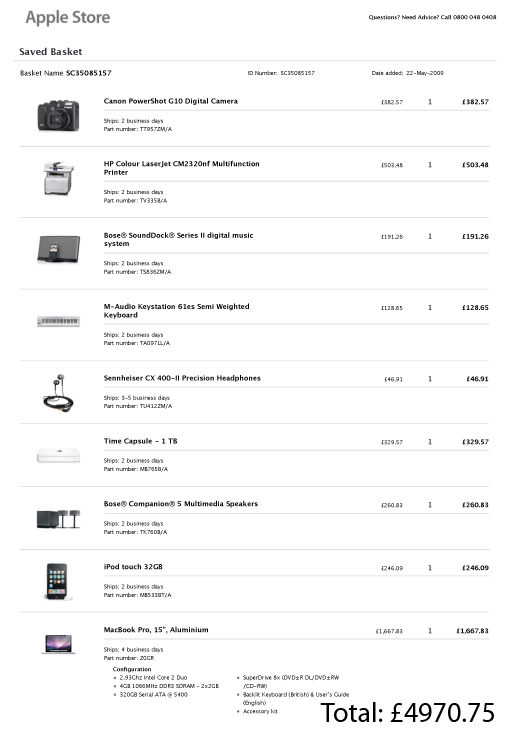This screenshot has height=741, width=523.
Task: Open M-Audio Keystation 61es product title
Action: [x=176, y=310]
